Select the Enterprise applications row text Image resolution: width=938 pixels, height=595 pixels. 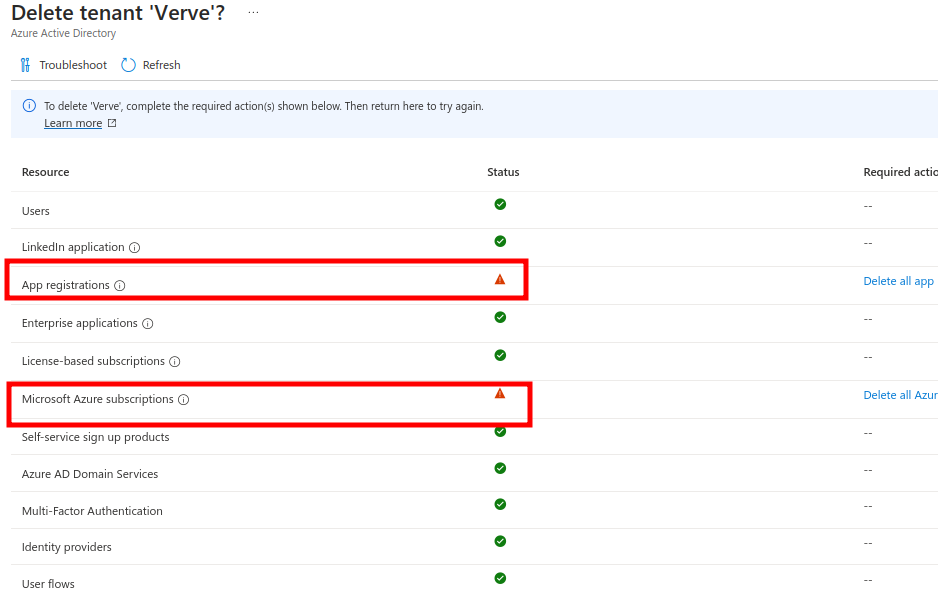[x=80, y=324]
